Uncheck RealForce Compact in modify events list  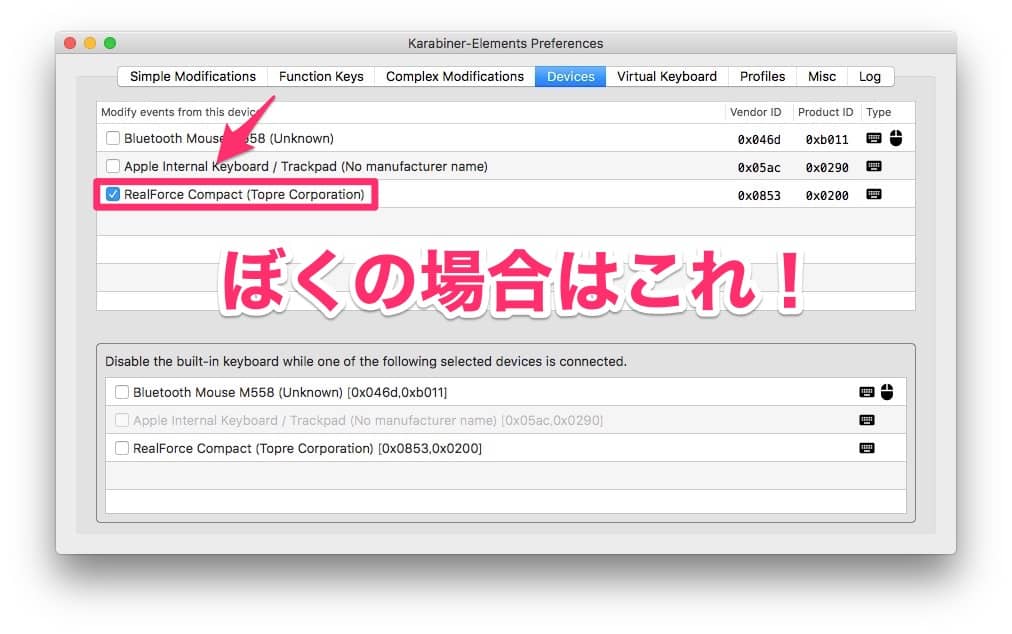click(113, 194)
